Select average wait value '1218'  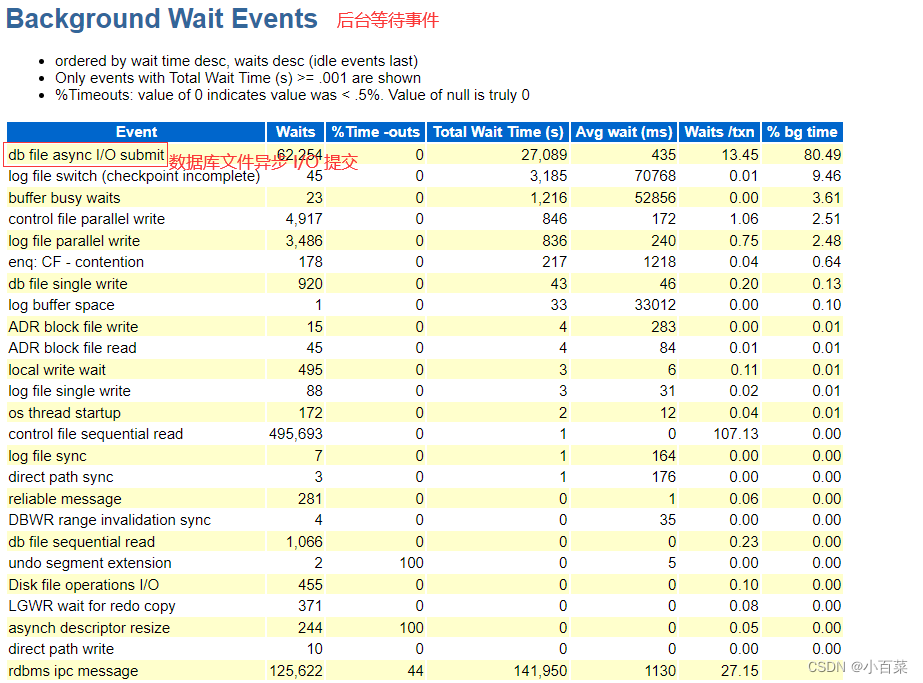(659, 262)
